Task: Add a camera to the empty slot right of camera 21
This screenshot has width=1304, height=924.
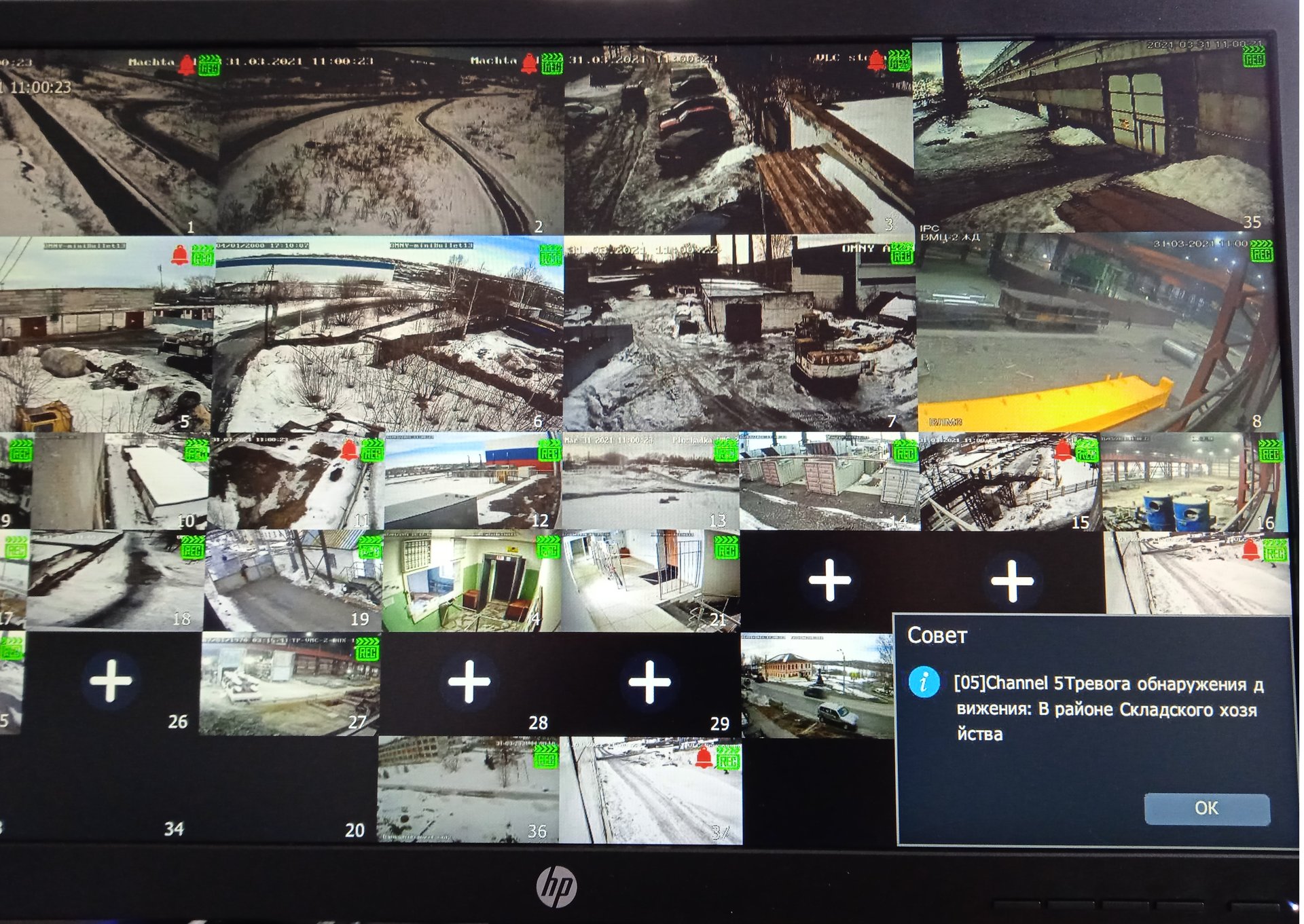Action: [x=829, y=580]
